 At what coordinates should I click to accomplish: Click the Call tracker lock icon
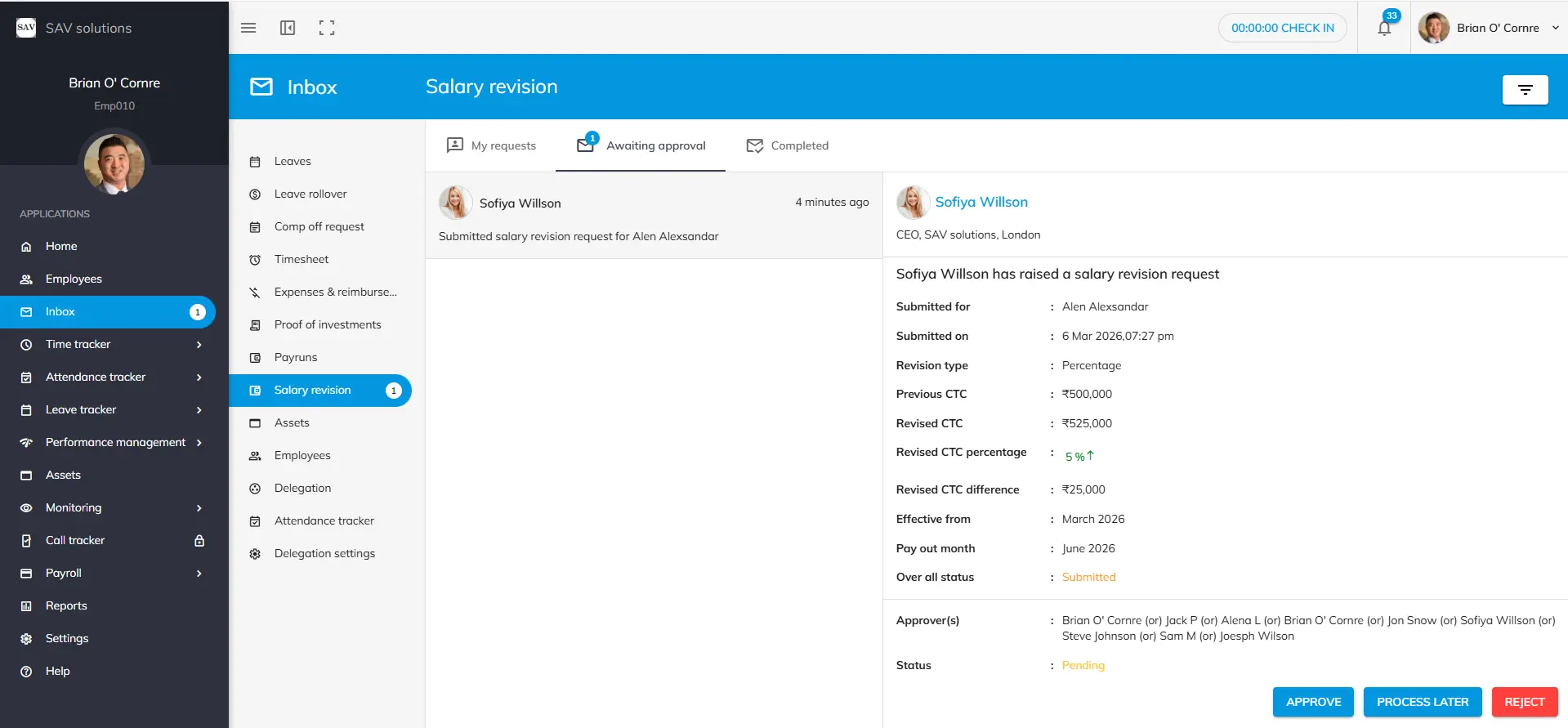[199, 541]
